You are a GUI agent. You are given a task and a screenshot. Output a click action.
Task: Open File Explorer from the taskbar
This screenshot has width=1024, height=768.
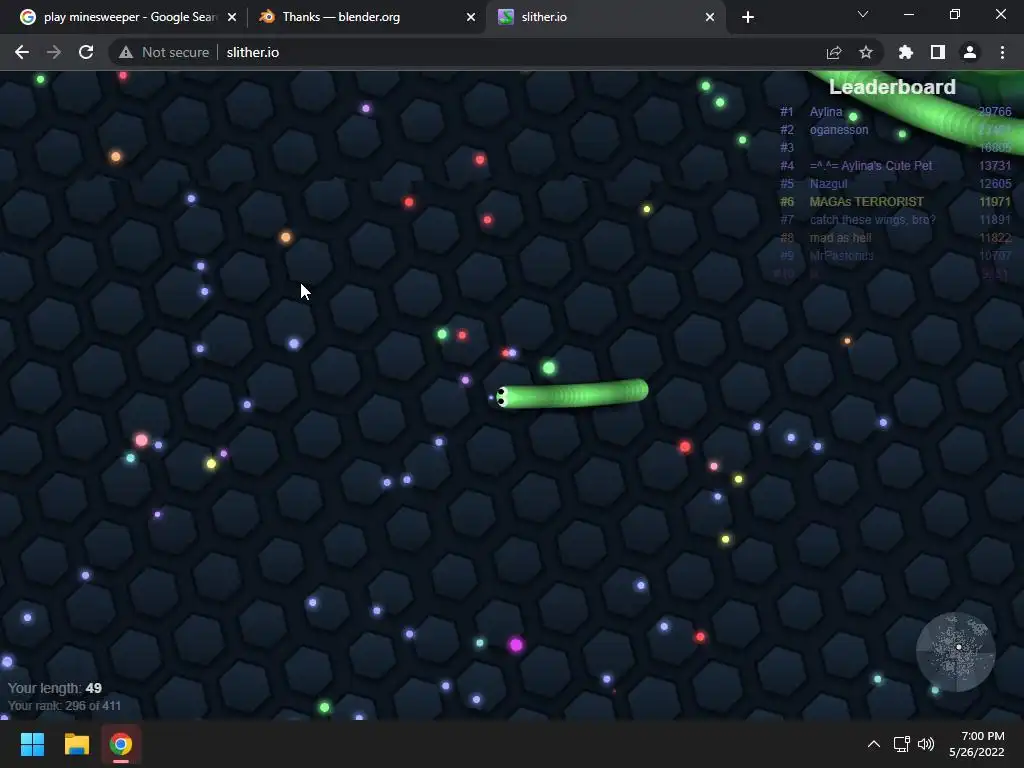point(76,744)
